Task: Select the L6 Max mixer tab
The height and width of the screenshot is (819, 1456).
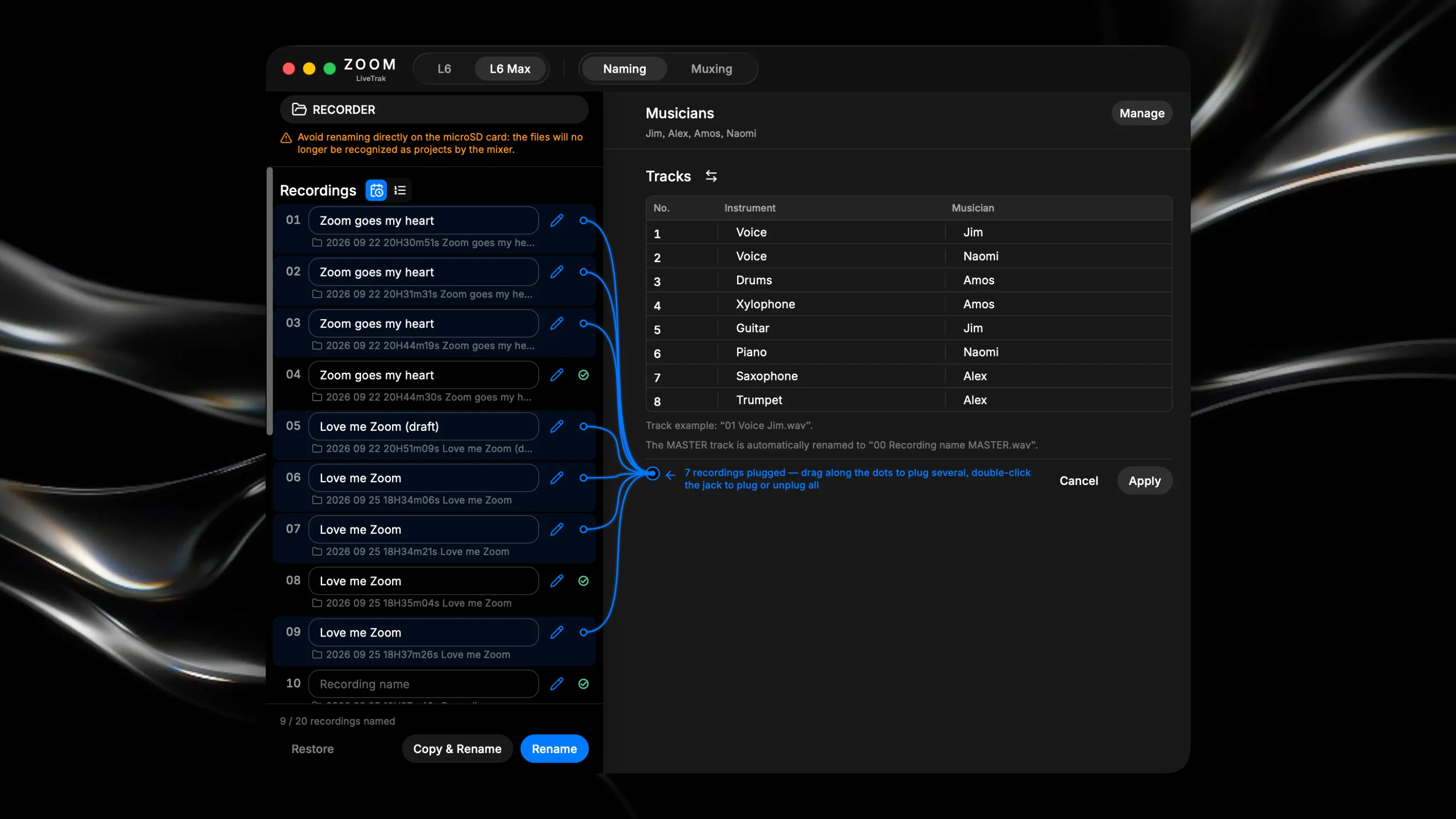Action: tap(510, 69)
